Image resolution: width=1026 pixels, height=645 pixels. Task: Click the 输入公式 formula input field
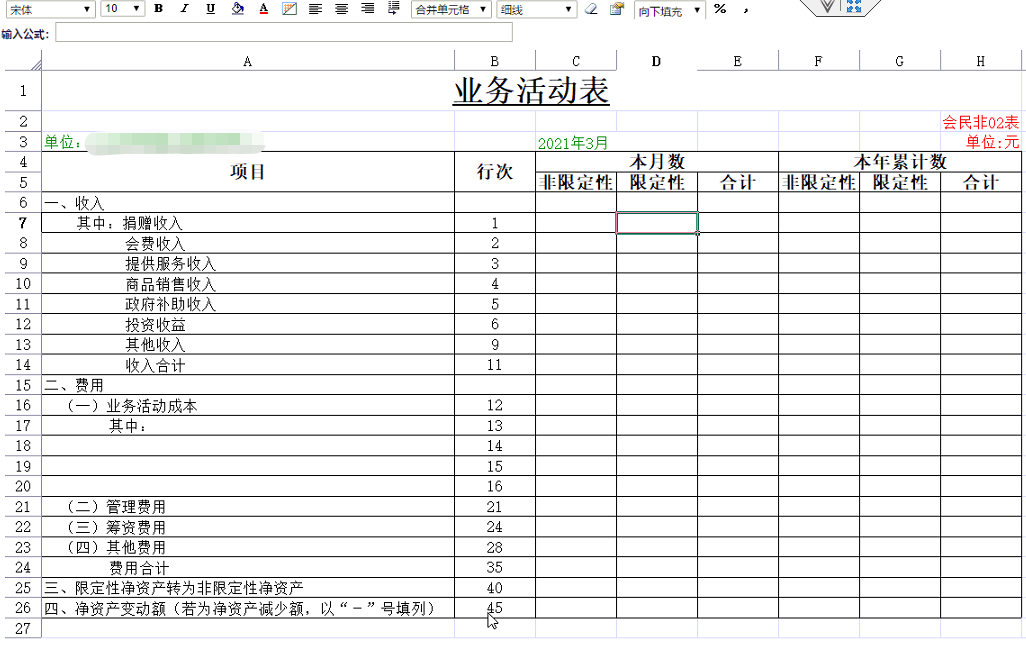coord(284,33)
